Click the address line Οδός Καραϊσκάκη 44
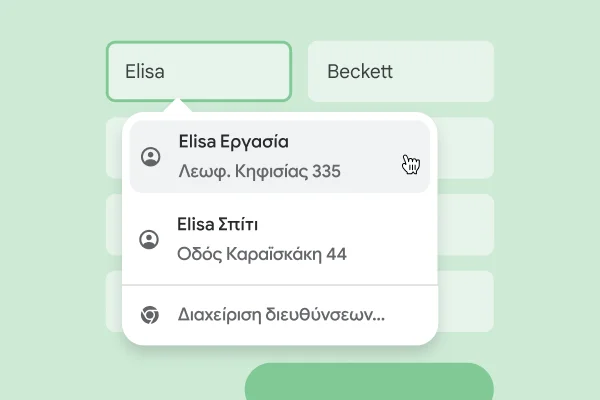This screenshot has width=600, height=400. pyautogui.click(x=261, y=253)
